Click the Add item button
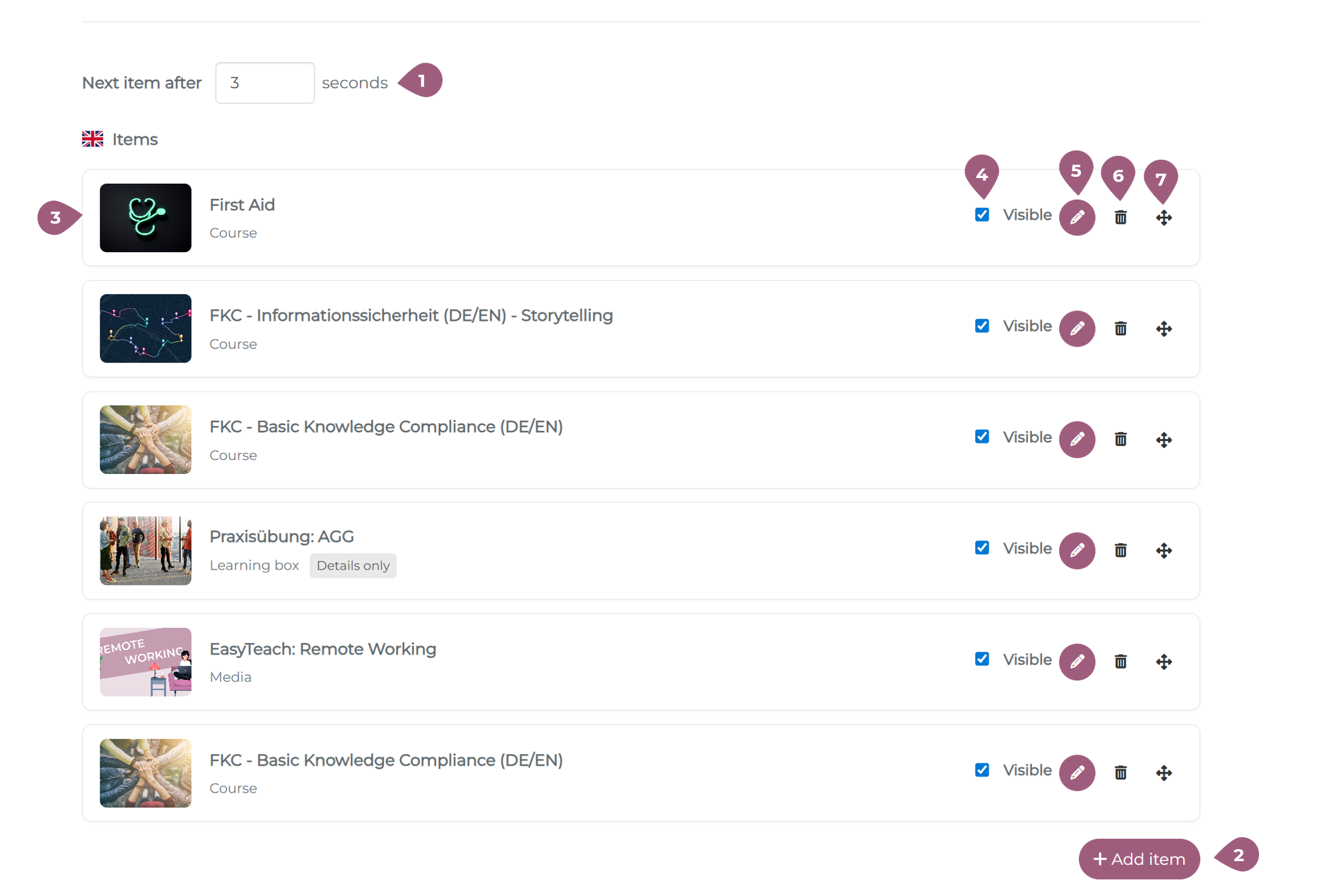Image resolution: width=1318 pixels, height=896 pixels. [1139, 859]
